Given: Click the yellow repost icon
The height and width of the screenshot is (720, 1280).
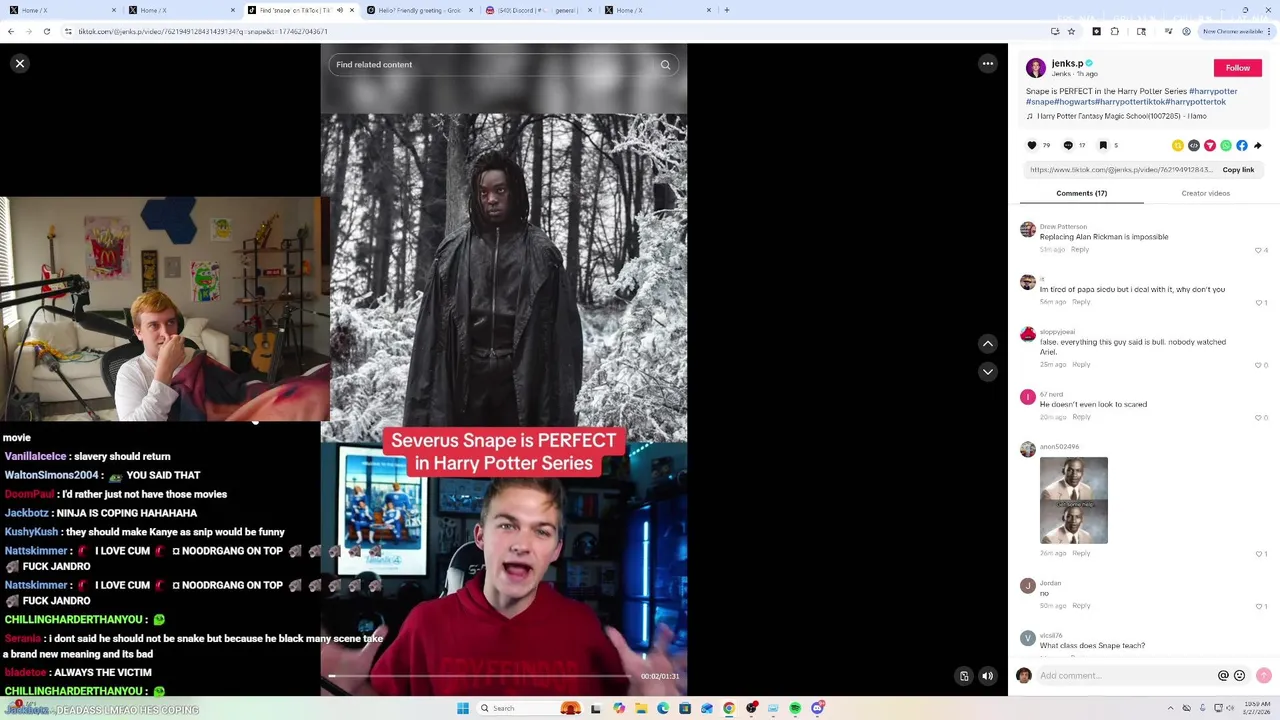Looking at the screenshot, I should (x=1178, y=146).
